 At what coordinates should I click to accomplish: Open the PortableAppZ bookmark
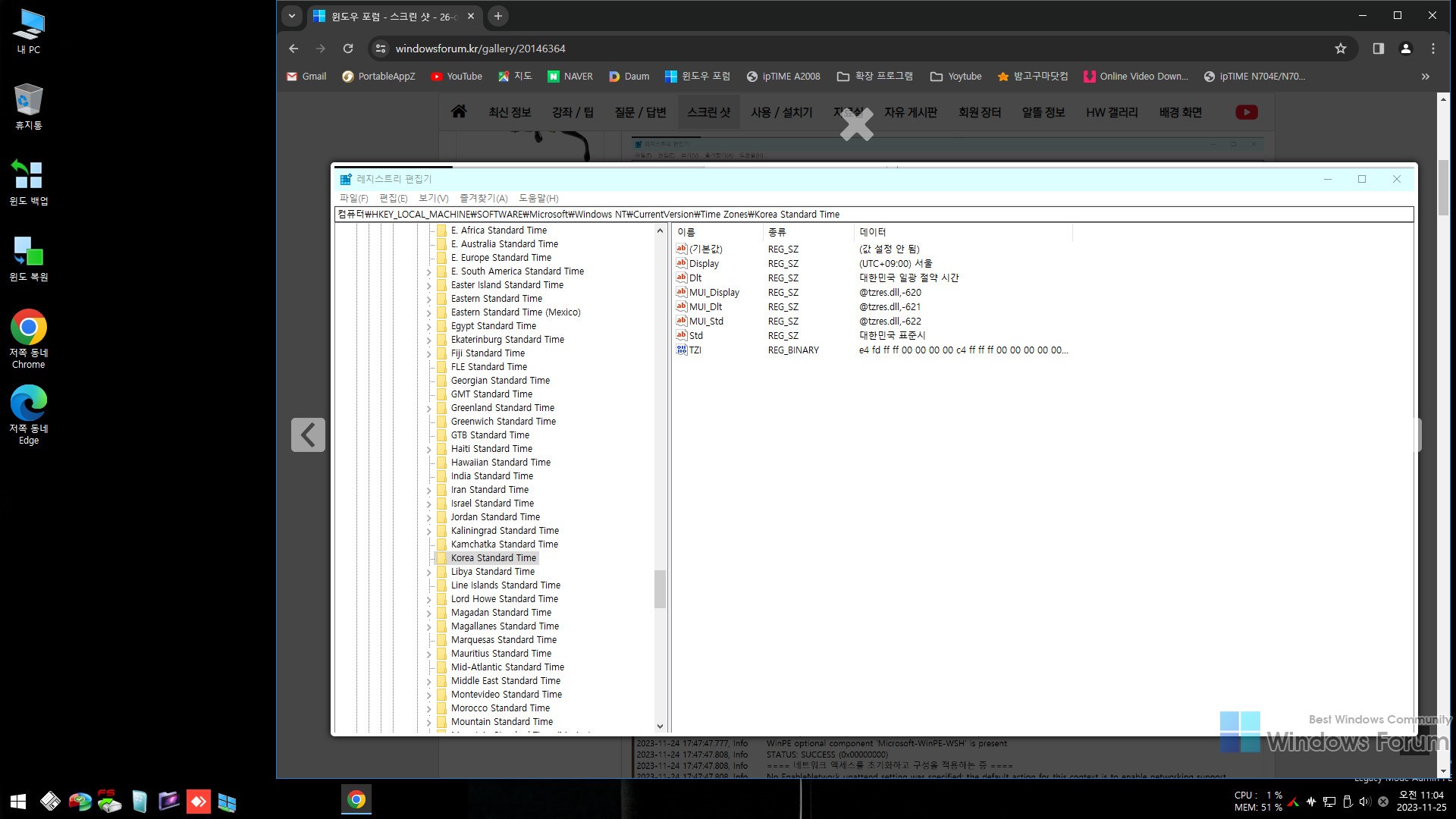[378, 77]
